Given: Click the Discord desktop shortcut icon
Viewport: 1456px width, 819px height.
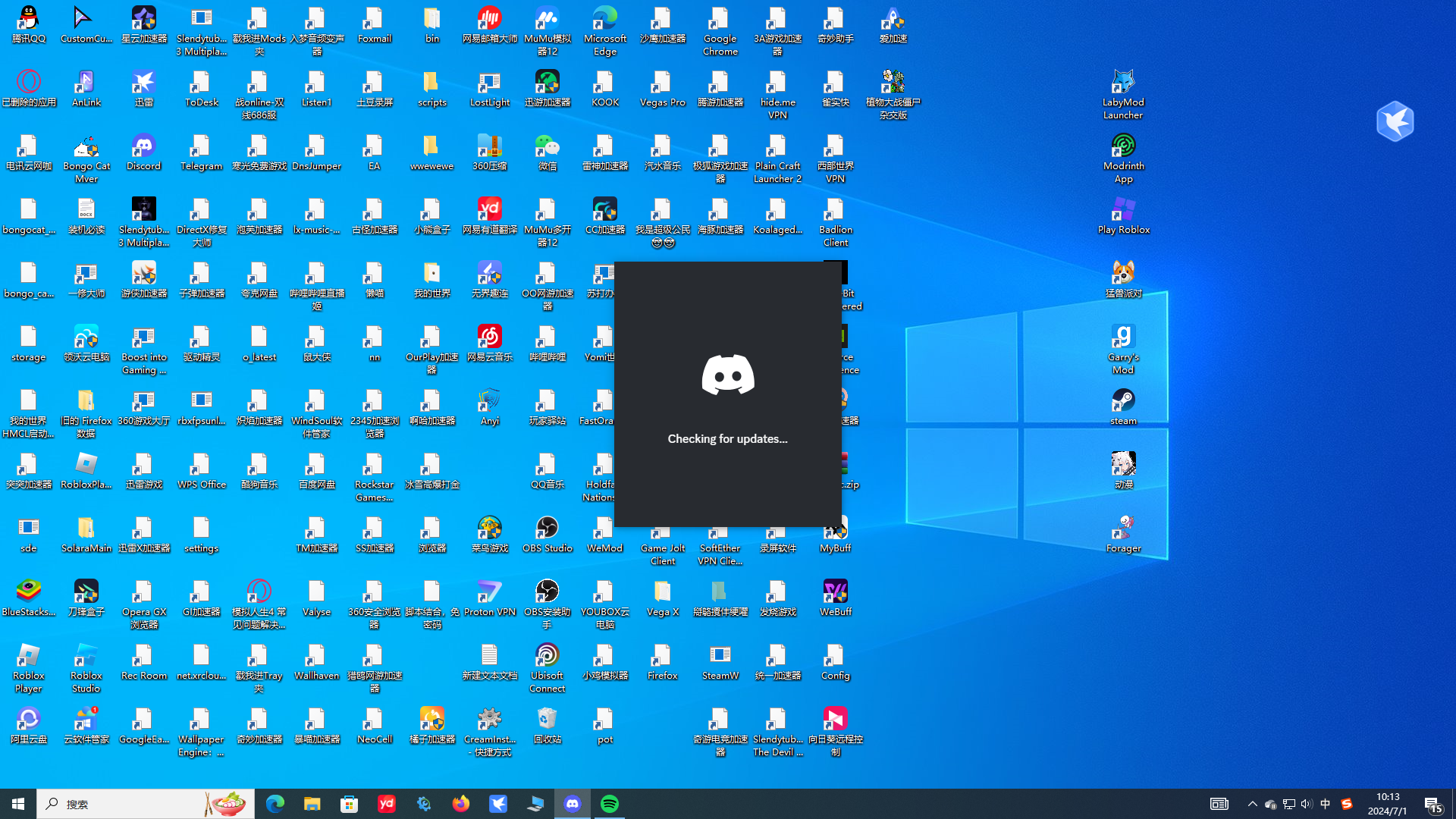Looking at the screenshot, I should click(144, 152).
